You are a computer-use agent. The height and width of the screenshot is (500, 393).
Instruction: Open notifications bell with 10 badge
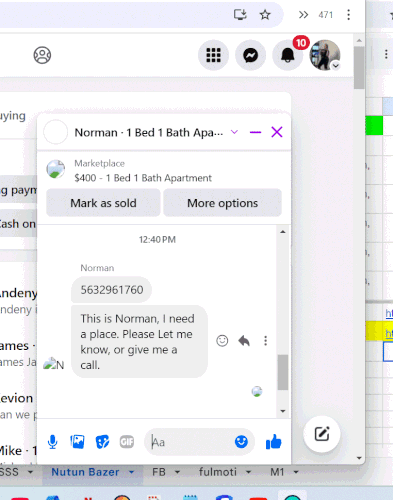pos(288,55)
